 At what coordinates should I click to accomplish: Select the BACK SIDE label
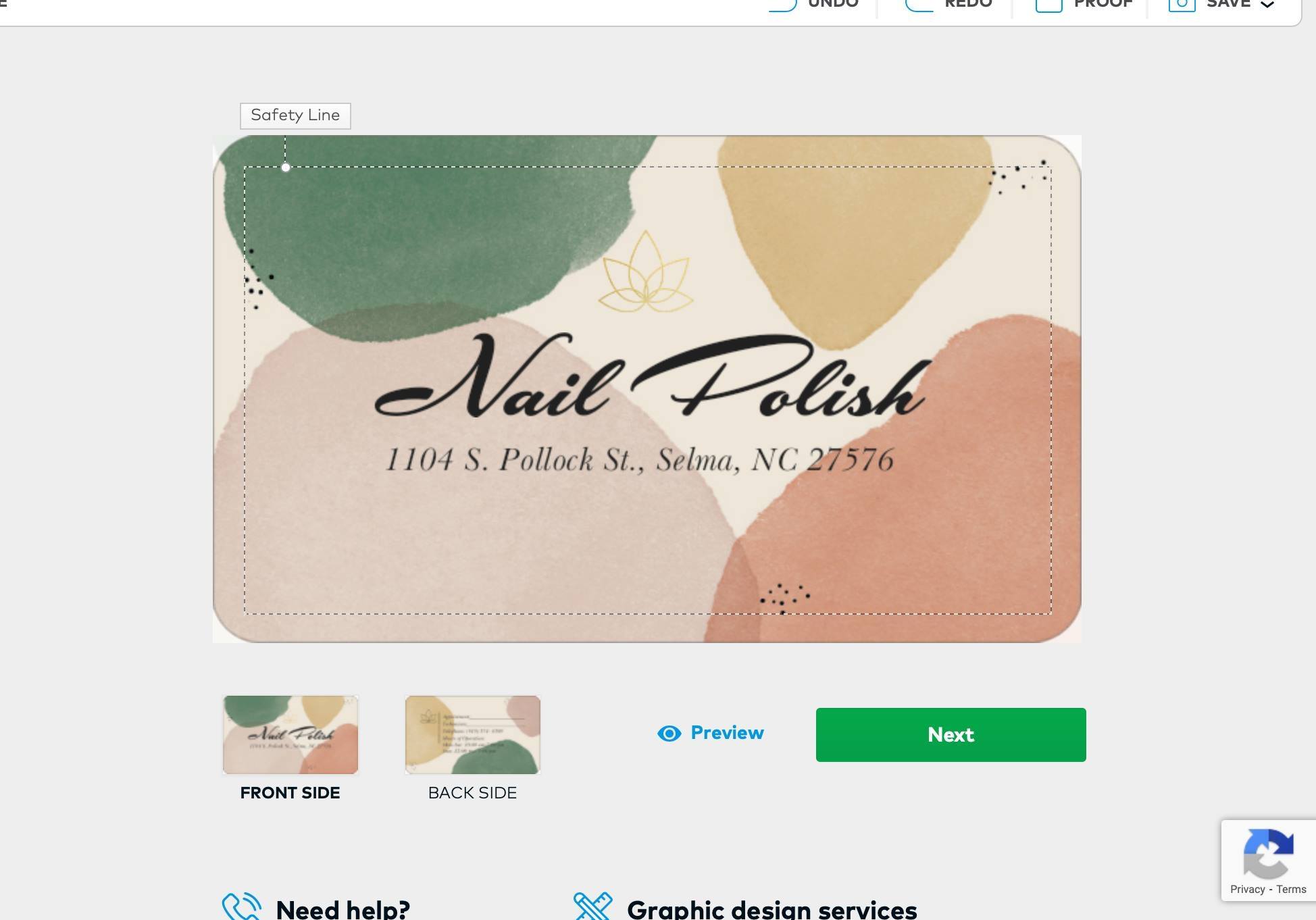[473, 793]
